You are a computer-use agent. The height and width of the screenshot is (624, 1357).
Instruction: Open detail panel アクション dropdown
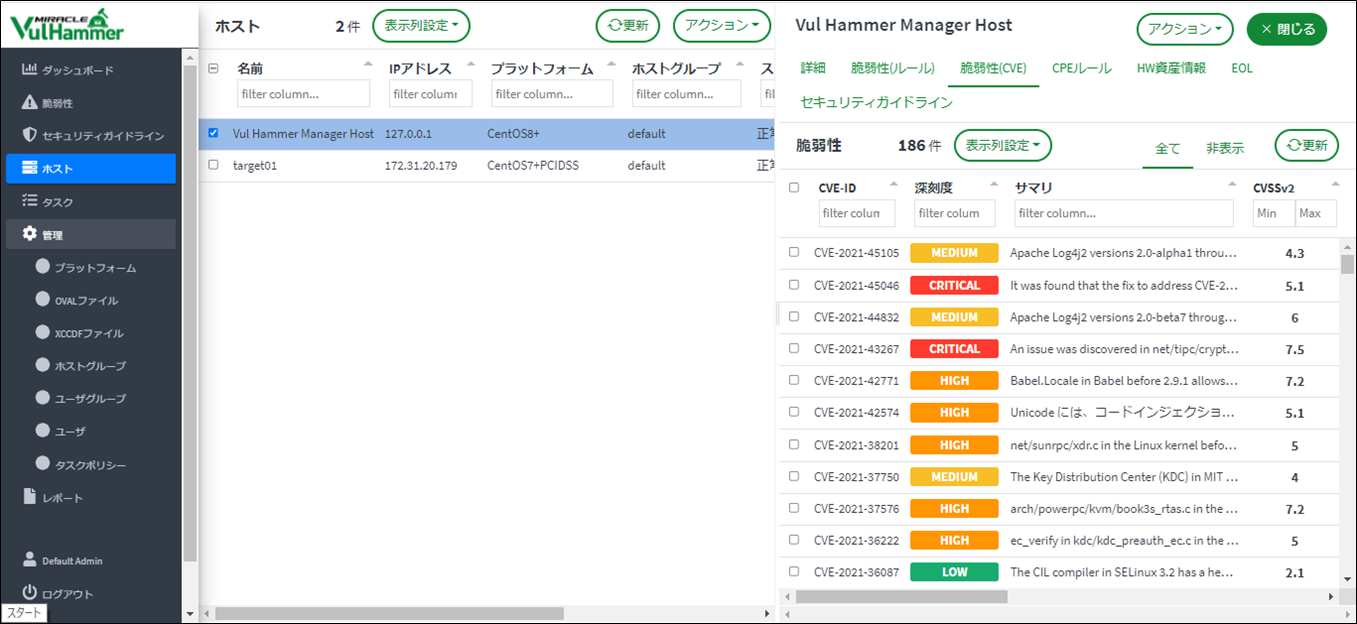click(1185, 29)
